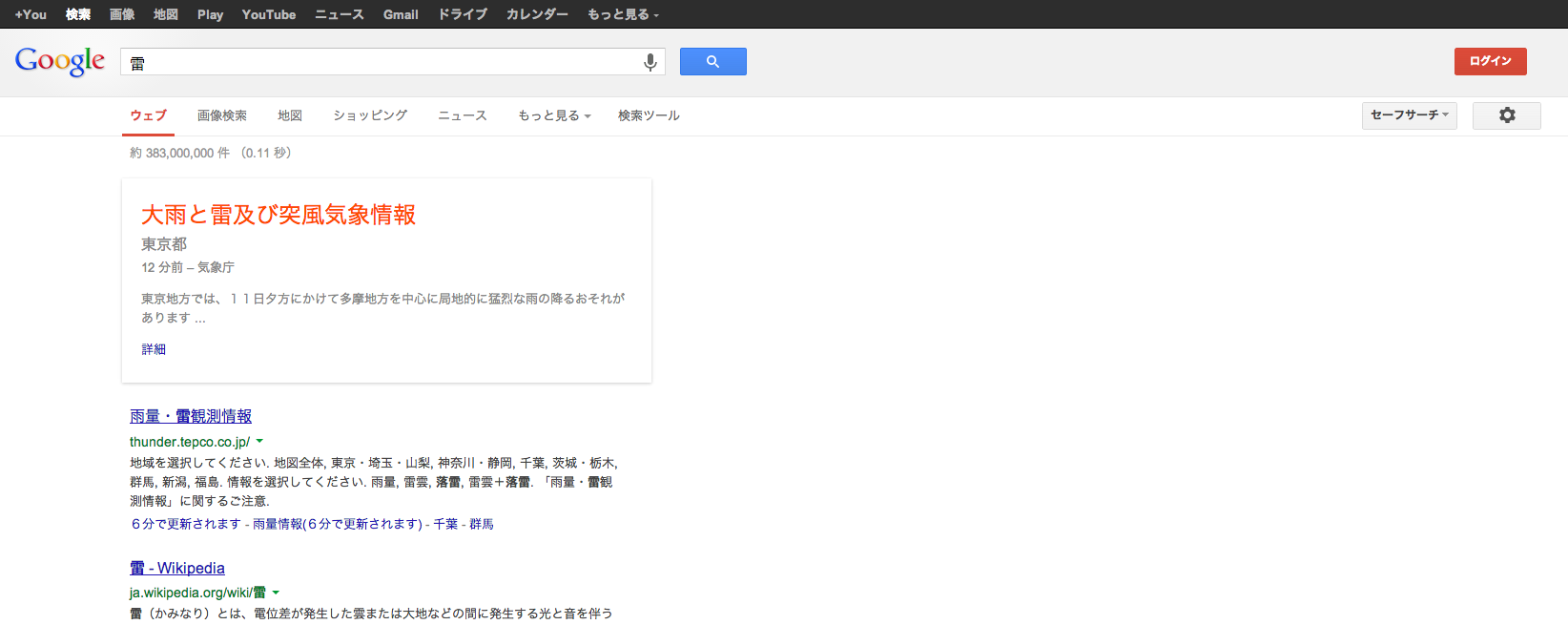1568x625 pixels.
Task: Expand the thunder.tepco.co.jp green arrow
Action: [x=259, y=442]
